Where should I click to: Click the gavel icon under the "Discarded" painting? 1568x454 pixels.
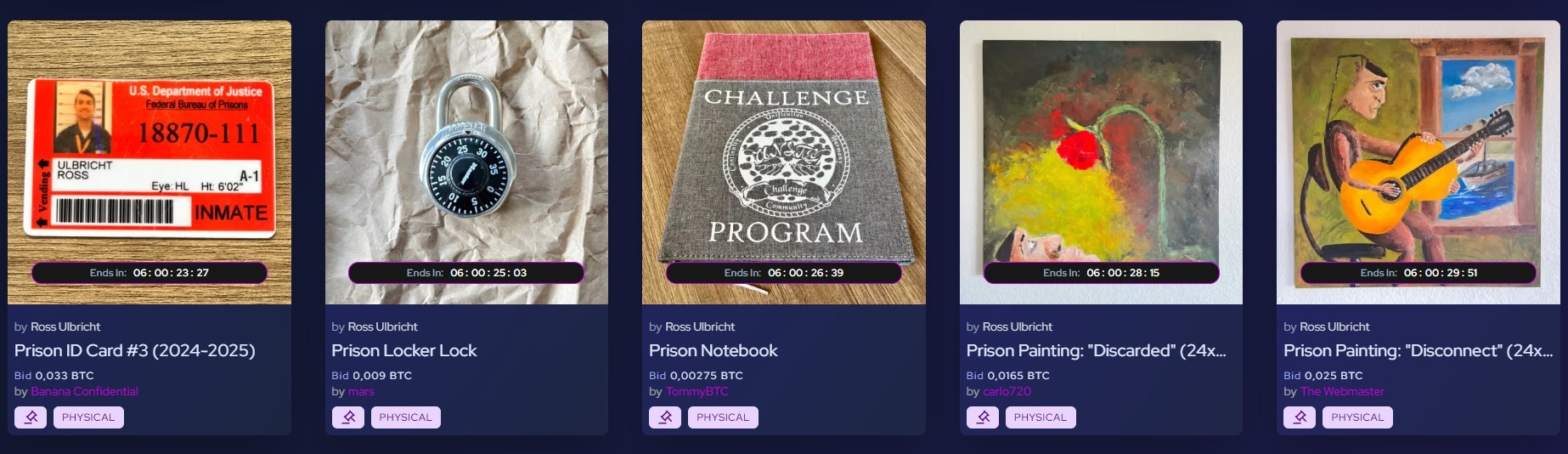(x=983, y=417)
